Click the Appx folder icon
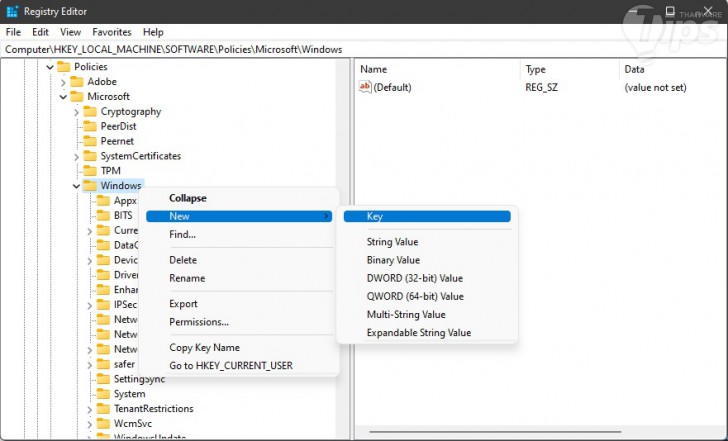 103,201
